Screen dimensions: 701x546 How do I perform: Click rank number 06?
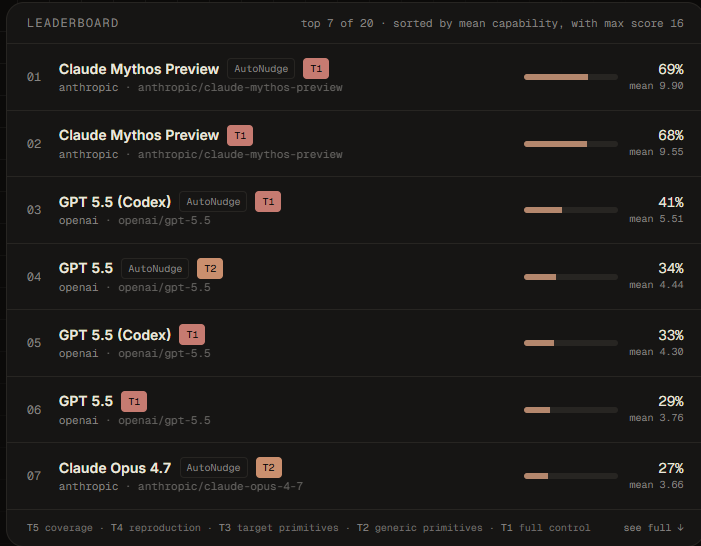click(x=34, y=410)
